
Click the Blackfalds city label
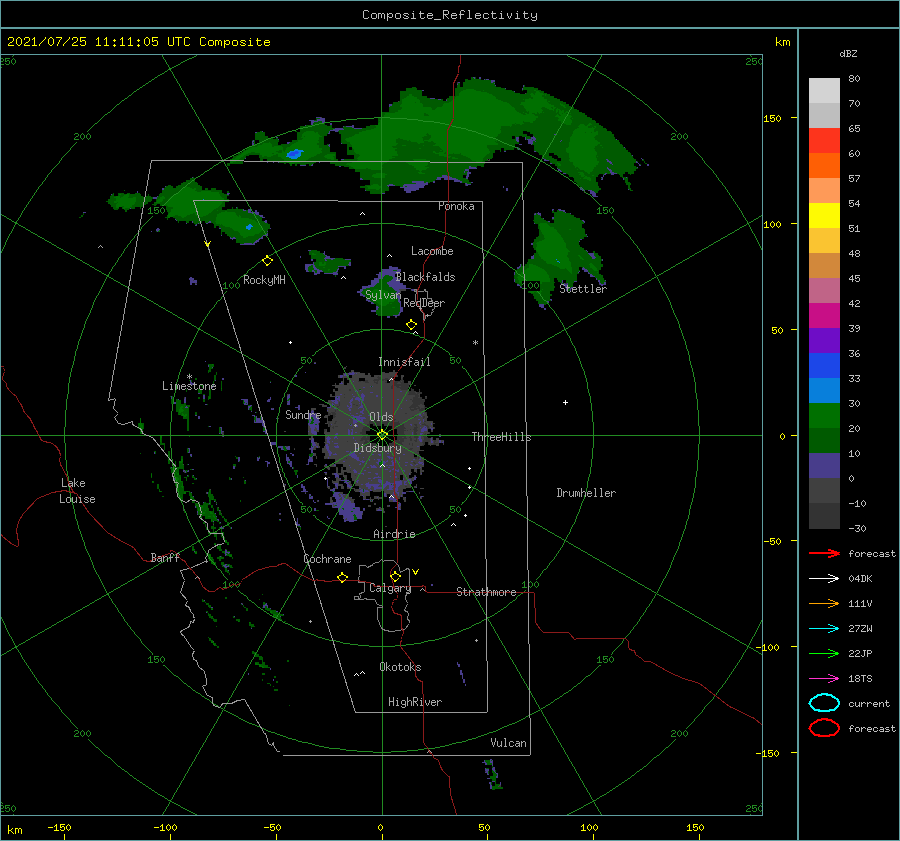tap(425, 277)
